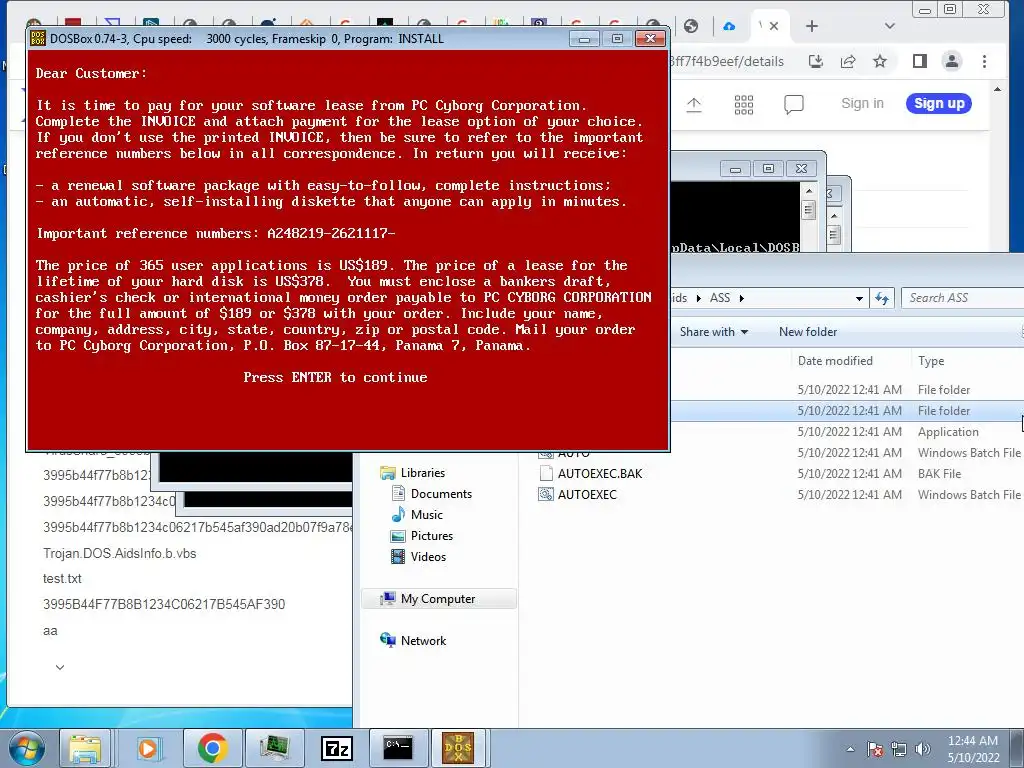
Task: Click scroll up arrow in DOSBox status window
Action: [809, 191]
